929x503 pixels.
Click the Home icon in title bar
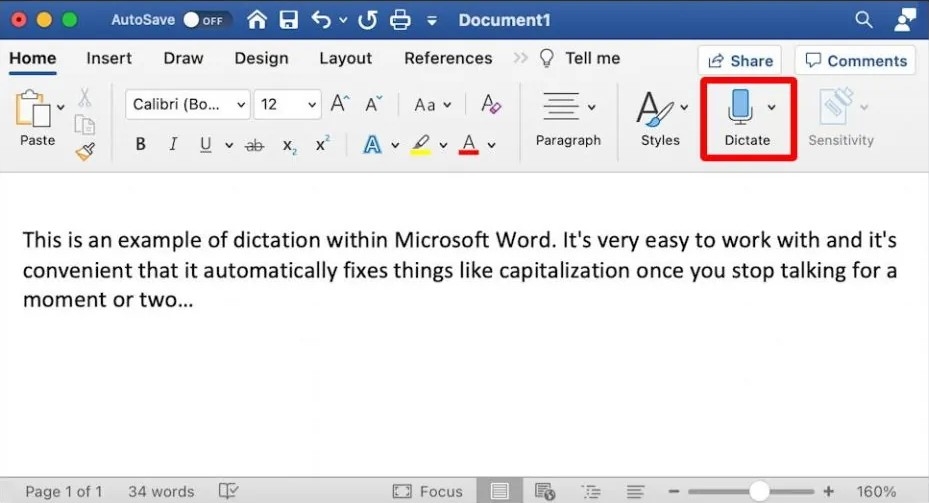(257, 20)
